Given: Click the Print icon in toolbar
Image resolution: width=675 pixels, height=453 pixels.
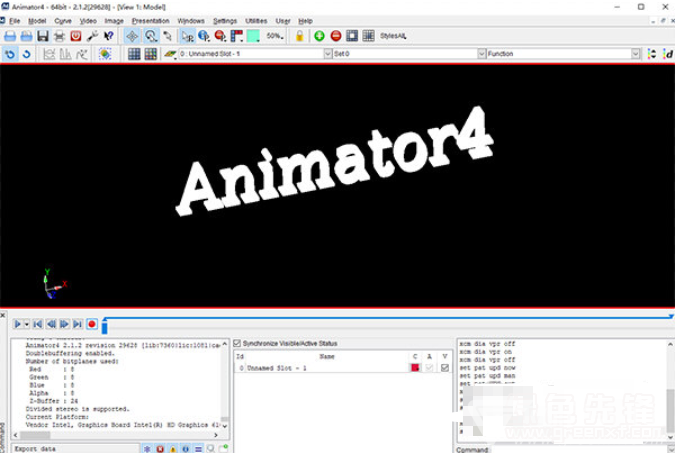Looking at the screenshot, I should point(59,36).
